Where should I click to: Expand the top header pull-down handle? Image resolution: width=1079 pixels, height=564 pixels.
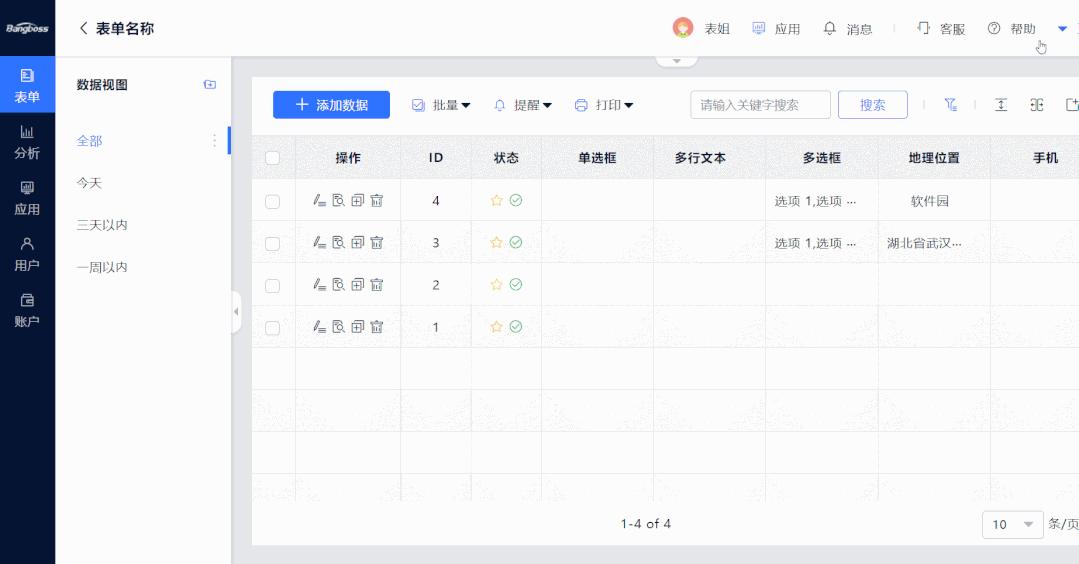click(x=676, y=61)
